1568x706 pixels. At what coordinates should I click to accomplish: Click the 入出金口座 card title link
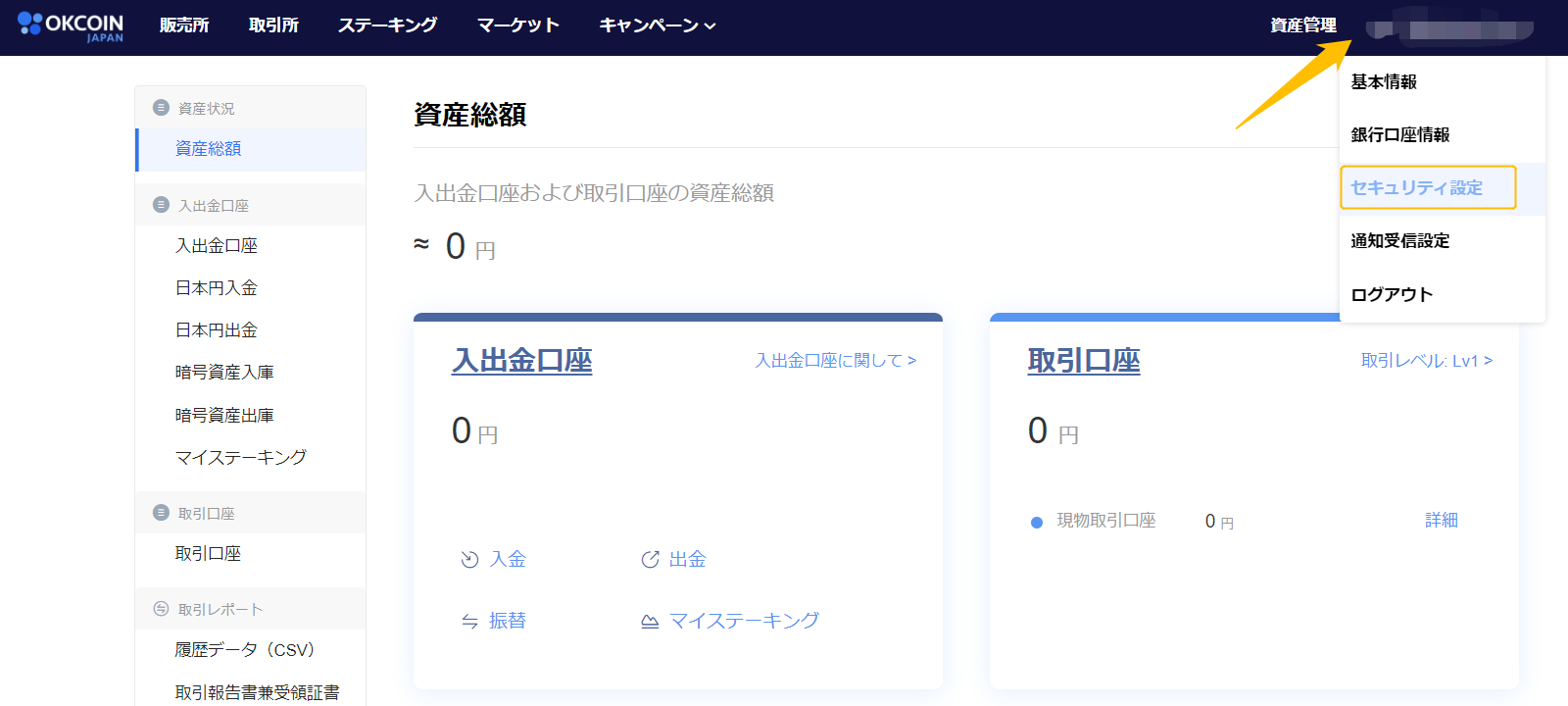[x=521, y=361]
